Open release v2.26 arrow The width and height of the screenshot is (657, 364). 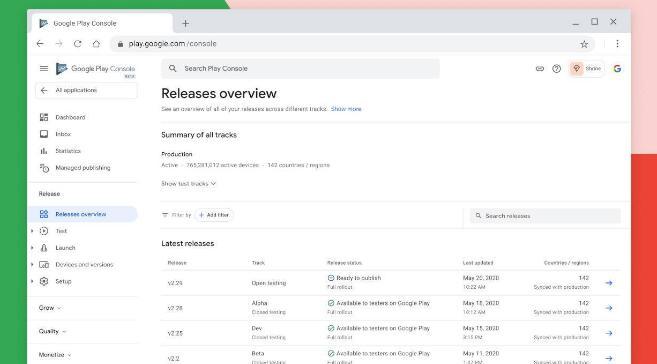[x=609, y=283]
